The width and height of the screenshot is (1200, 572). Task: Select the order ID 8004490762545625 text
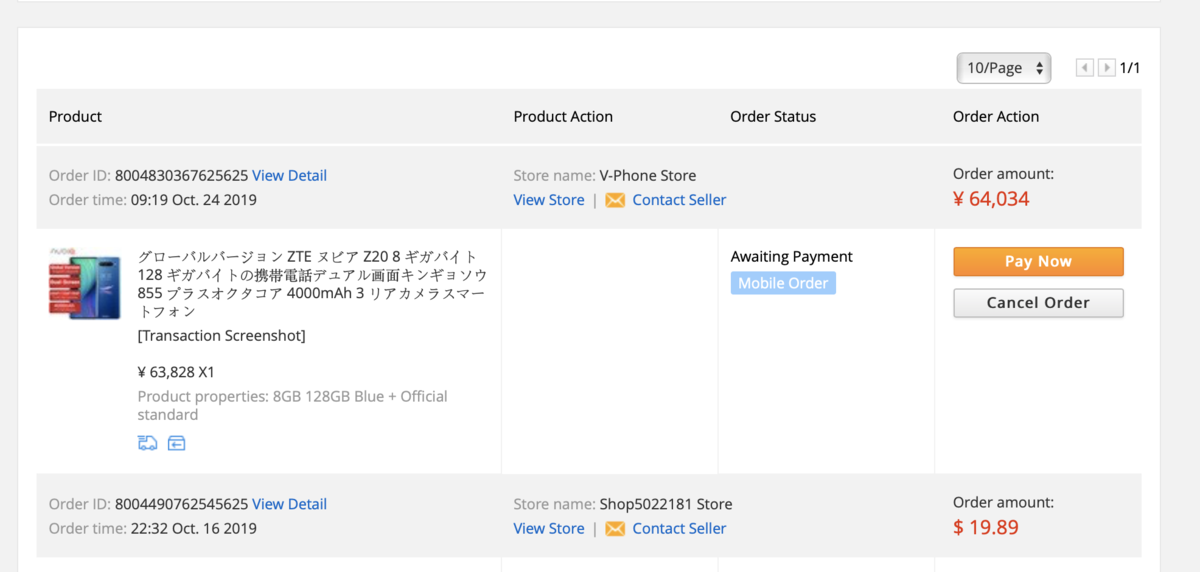click(x=181, y=504)
